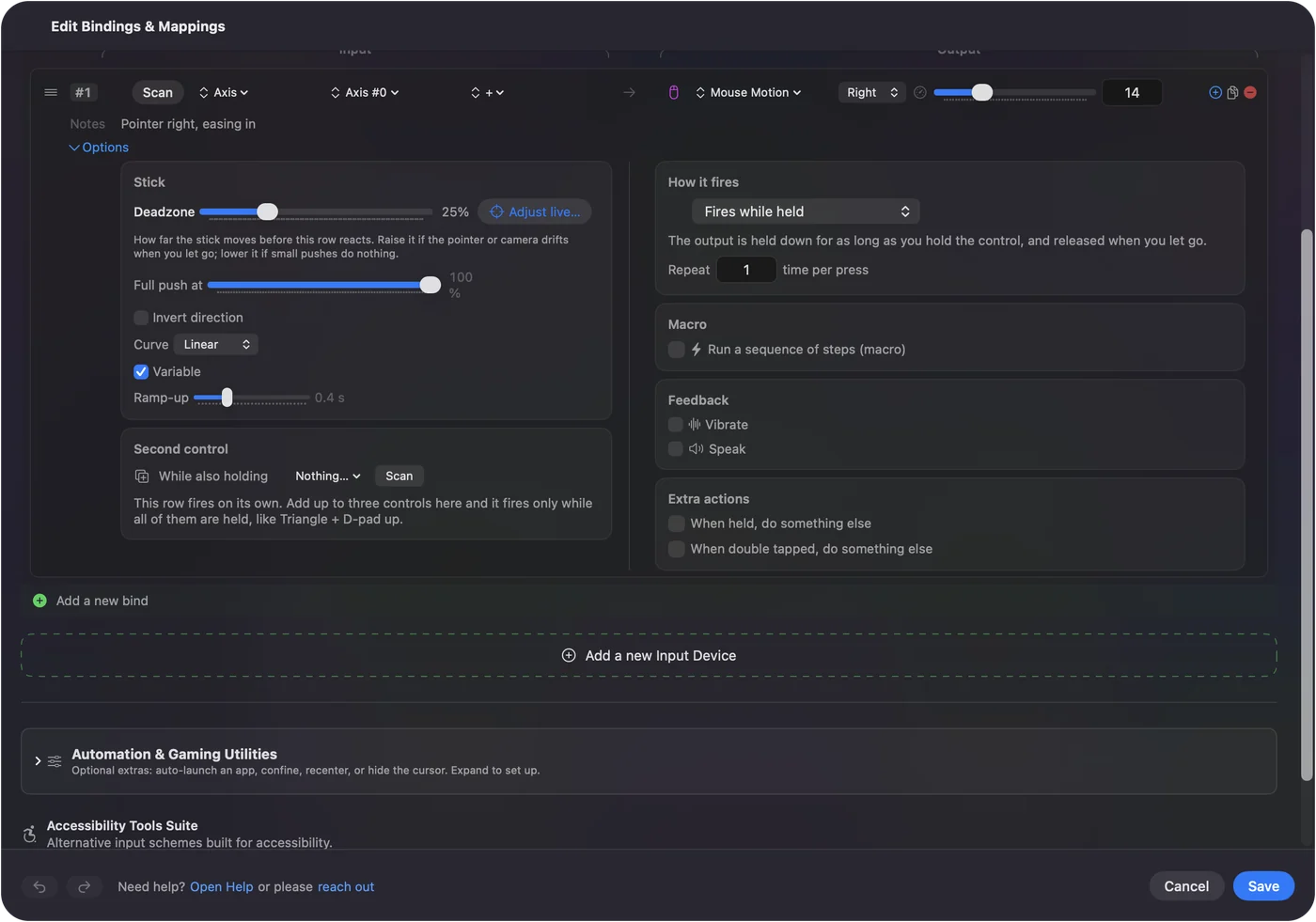Click the Scan button in bind #1 header
Screen dimensions: 1316x922
158,92
